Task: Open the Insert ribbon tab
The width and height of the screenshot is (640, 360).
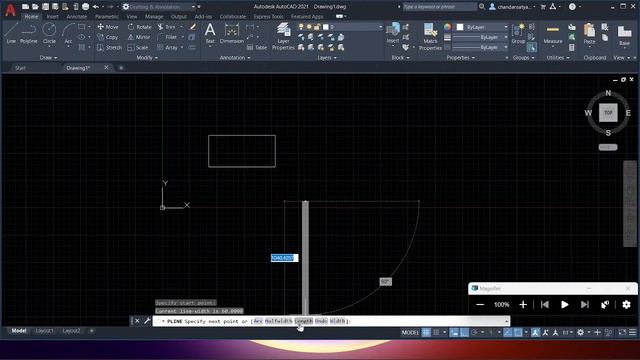Action: click(52, 17)
